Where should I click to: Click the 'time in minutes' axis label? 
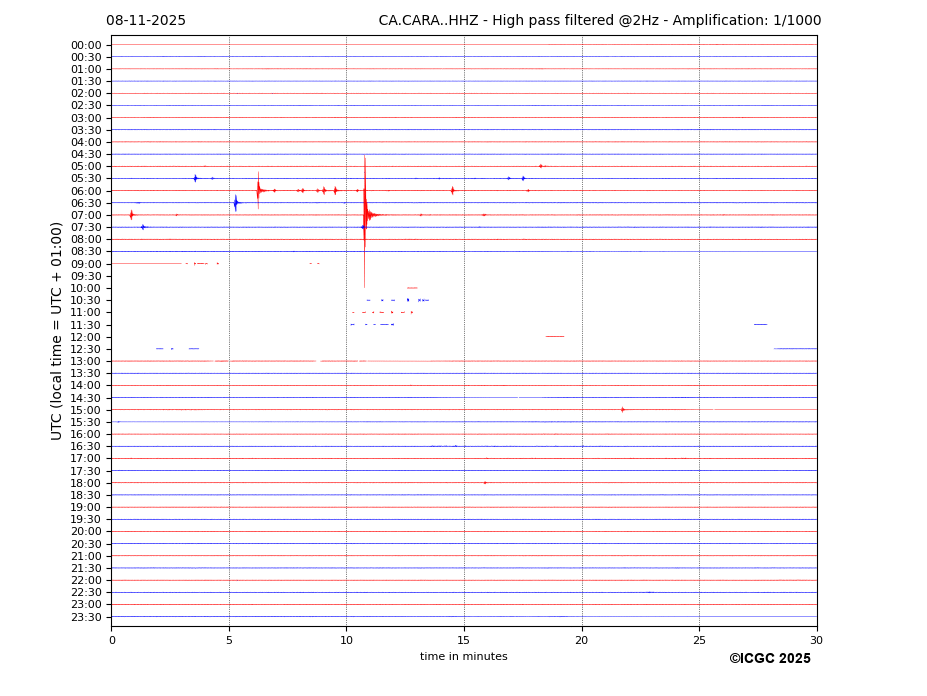click(x=463, y=656)
